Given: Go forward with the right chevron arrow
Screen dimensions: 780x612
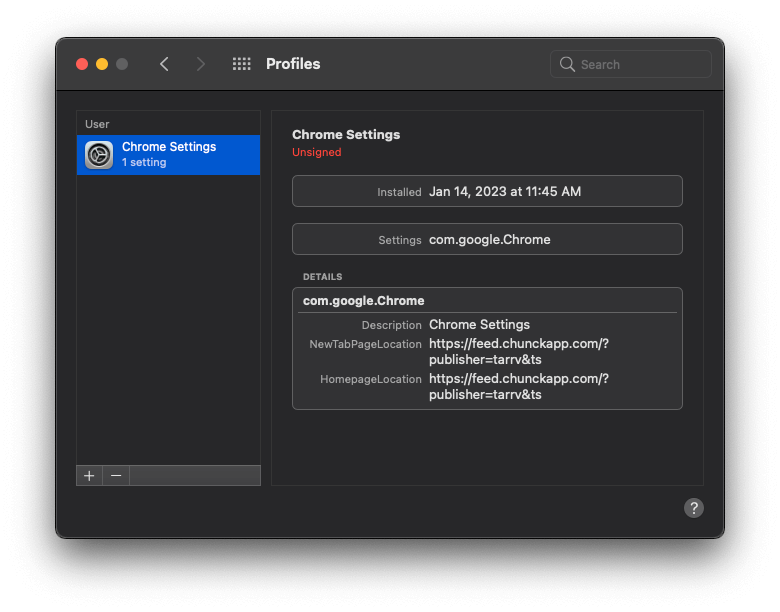Looking at the screenshot, I should point(200,64).
